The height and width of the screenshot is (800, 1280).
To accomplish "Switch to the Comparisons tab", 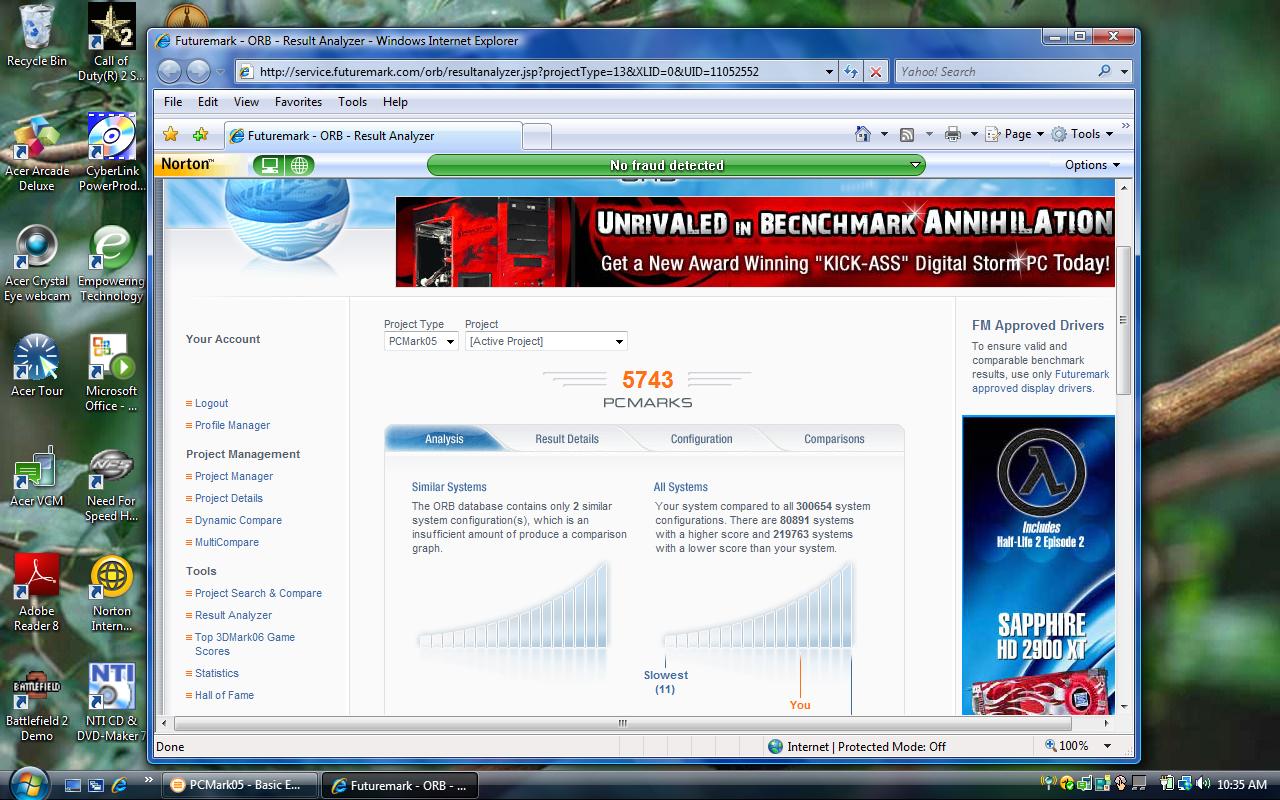I will [834, 439].
